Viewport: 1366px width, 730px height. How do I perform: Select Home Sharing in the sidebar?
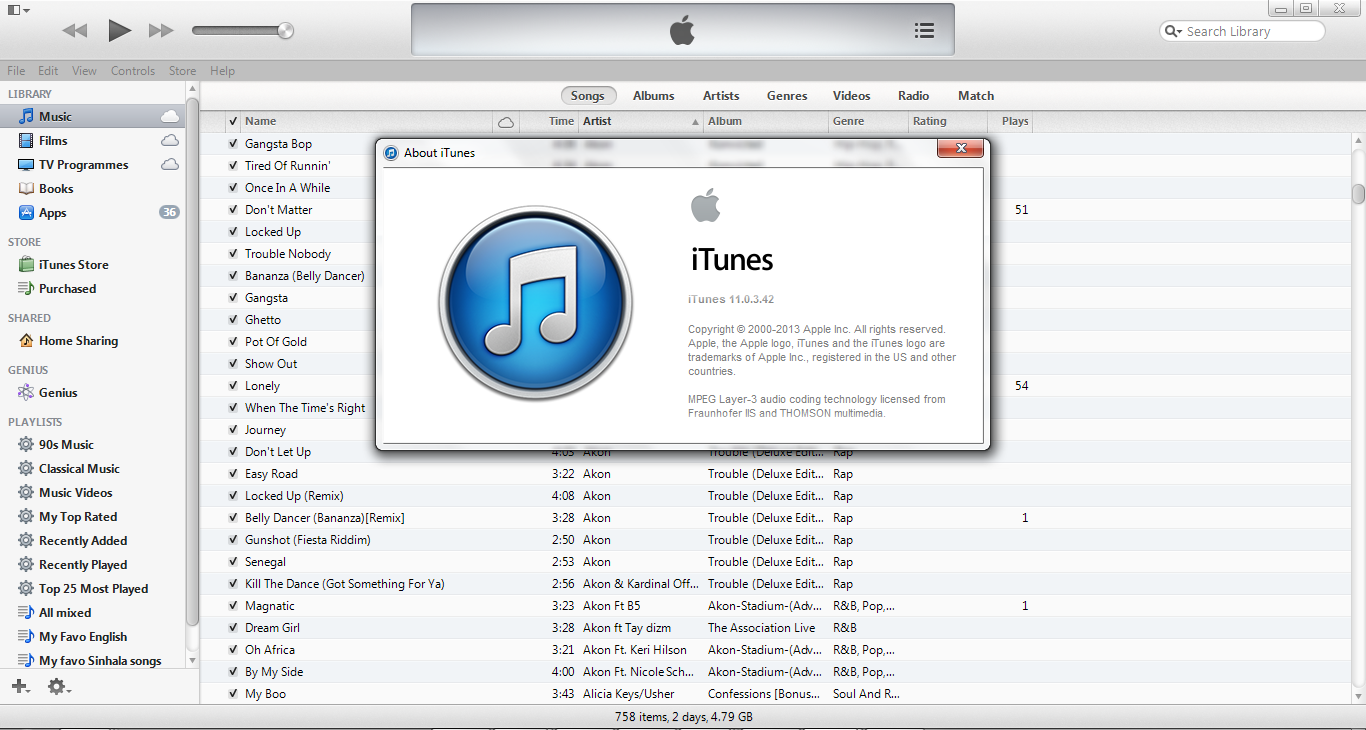[x=78, y=341]
